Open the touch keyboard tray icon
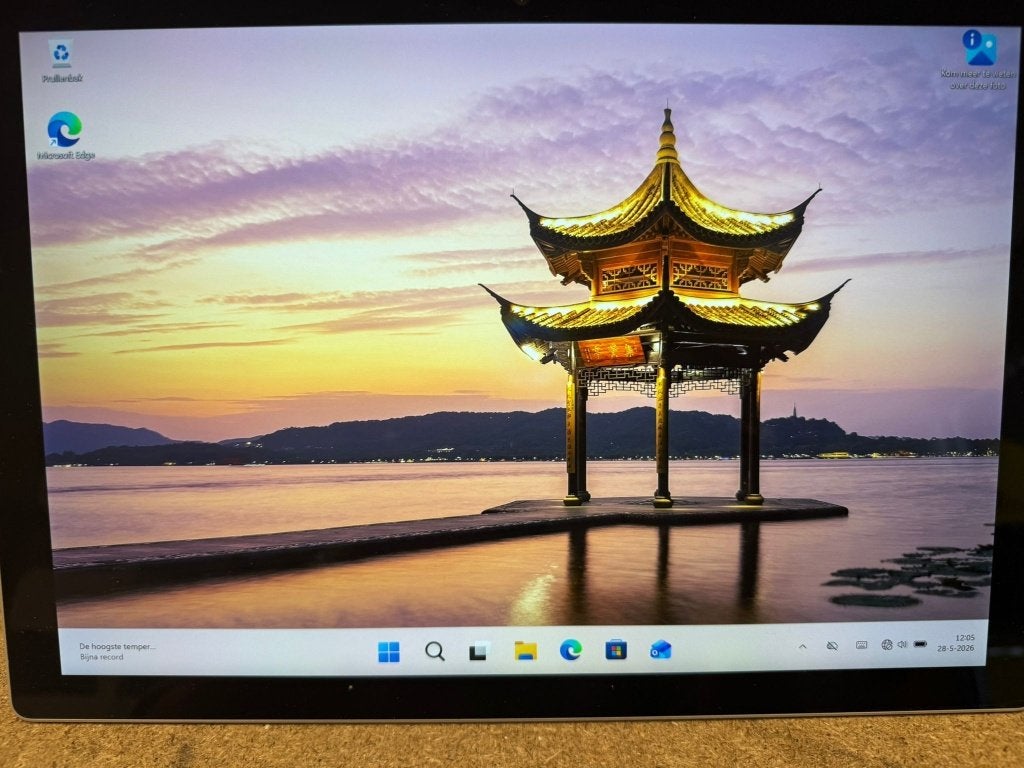Screen dimensions: 1024x768 coord(861,645)
